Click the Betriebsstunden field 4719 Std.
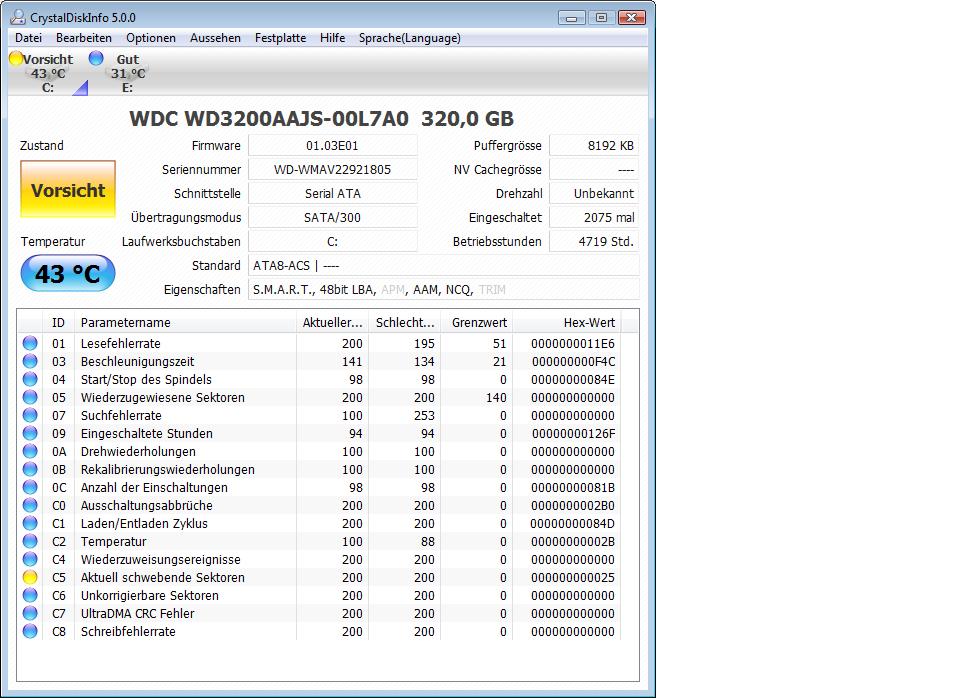 594,242
